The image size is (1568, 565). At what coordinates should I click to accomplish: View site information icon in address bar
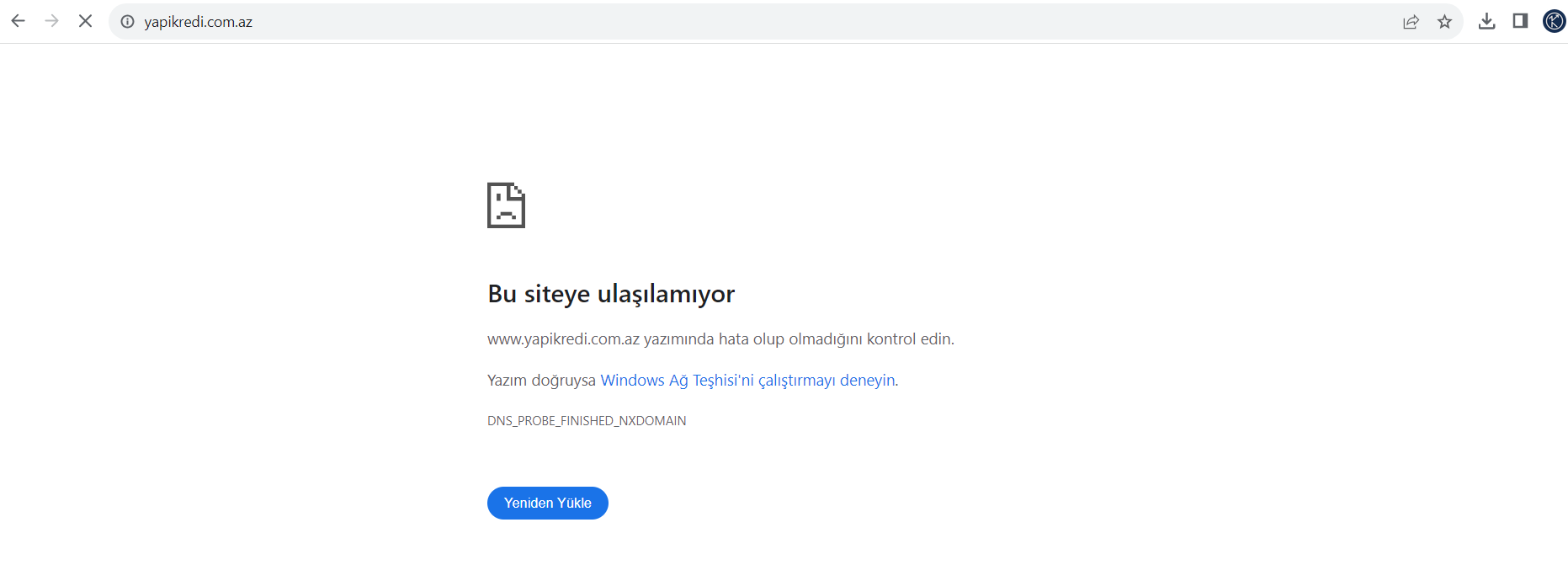click(x=127, y=22)
